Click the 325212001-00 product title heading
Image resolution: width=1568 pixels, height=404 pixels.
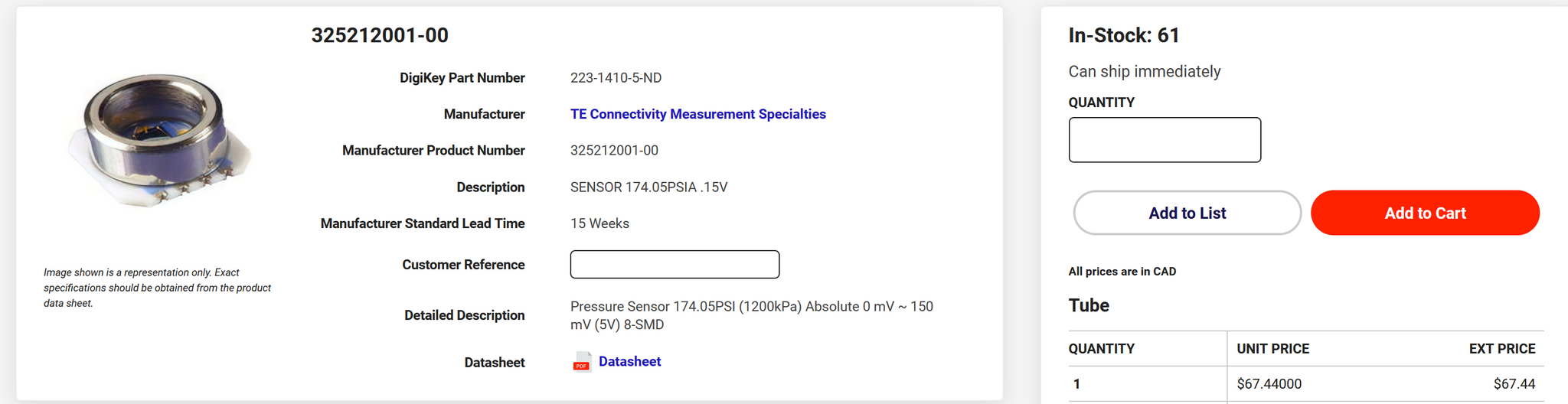[x=380, y=35]
